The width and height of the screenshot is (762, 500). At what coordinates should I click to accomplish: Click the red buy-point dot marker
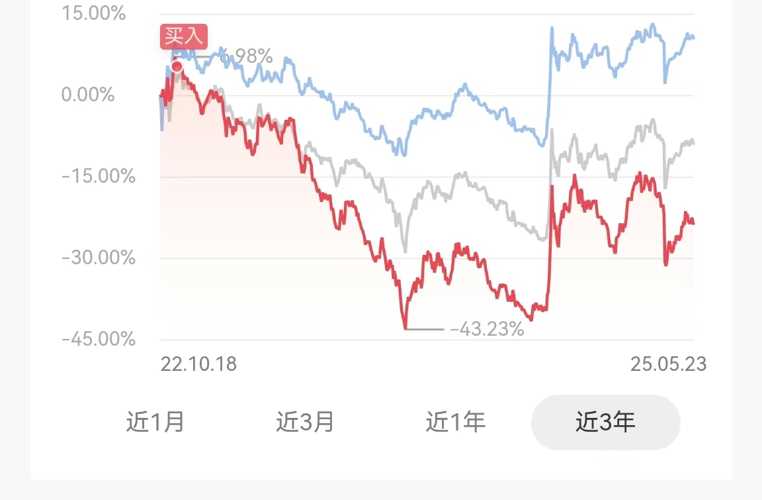pyautogui.click(x=177, y=66)
